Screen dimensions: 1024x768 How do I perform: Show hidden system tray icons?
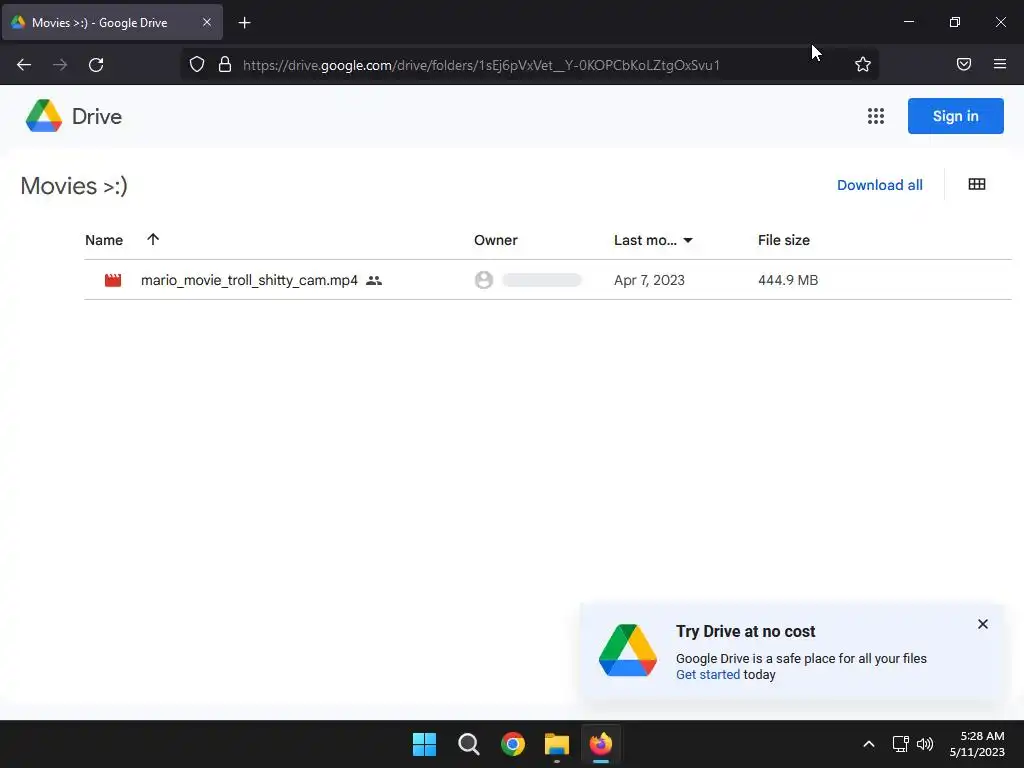869,744
